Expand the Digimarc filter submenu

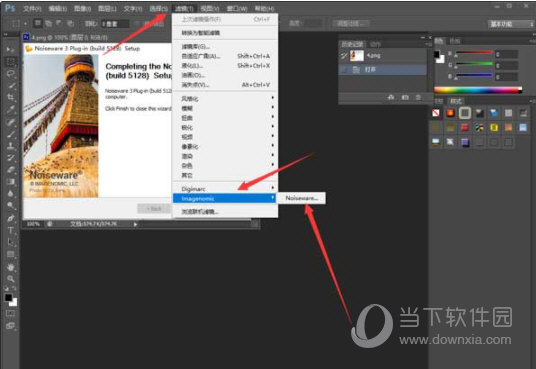click(225, 189)
